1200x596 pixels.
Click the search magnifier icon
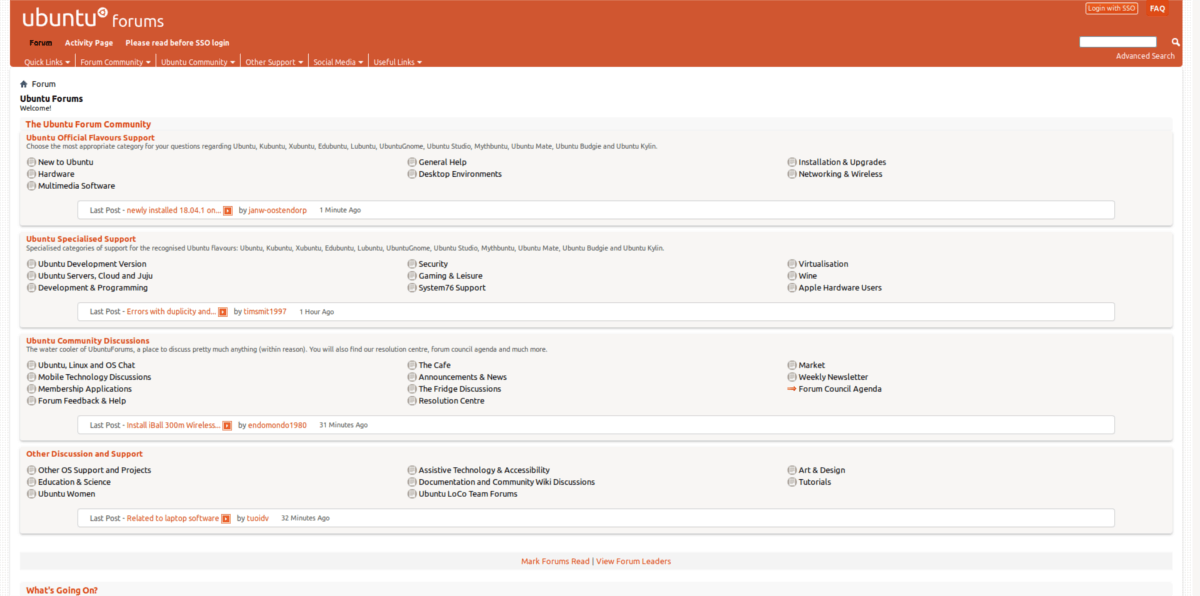pos(1175,42)
